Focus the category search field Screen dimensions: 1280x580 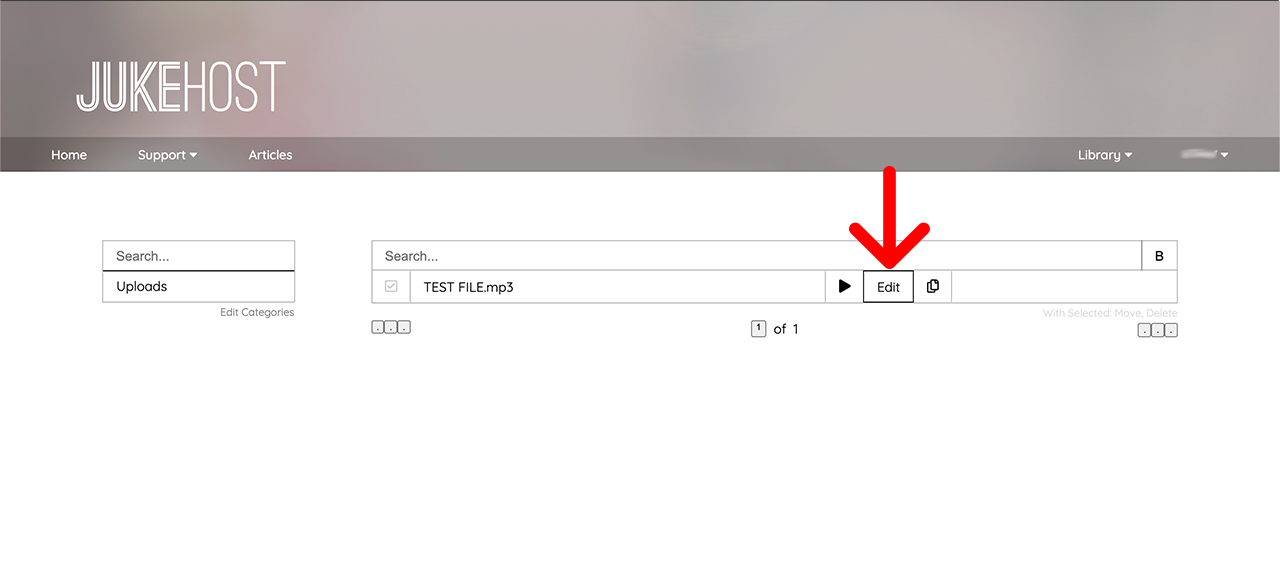click(x=199, y=256)
